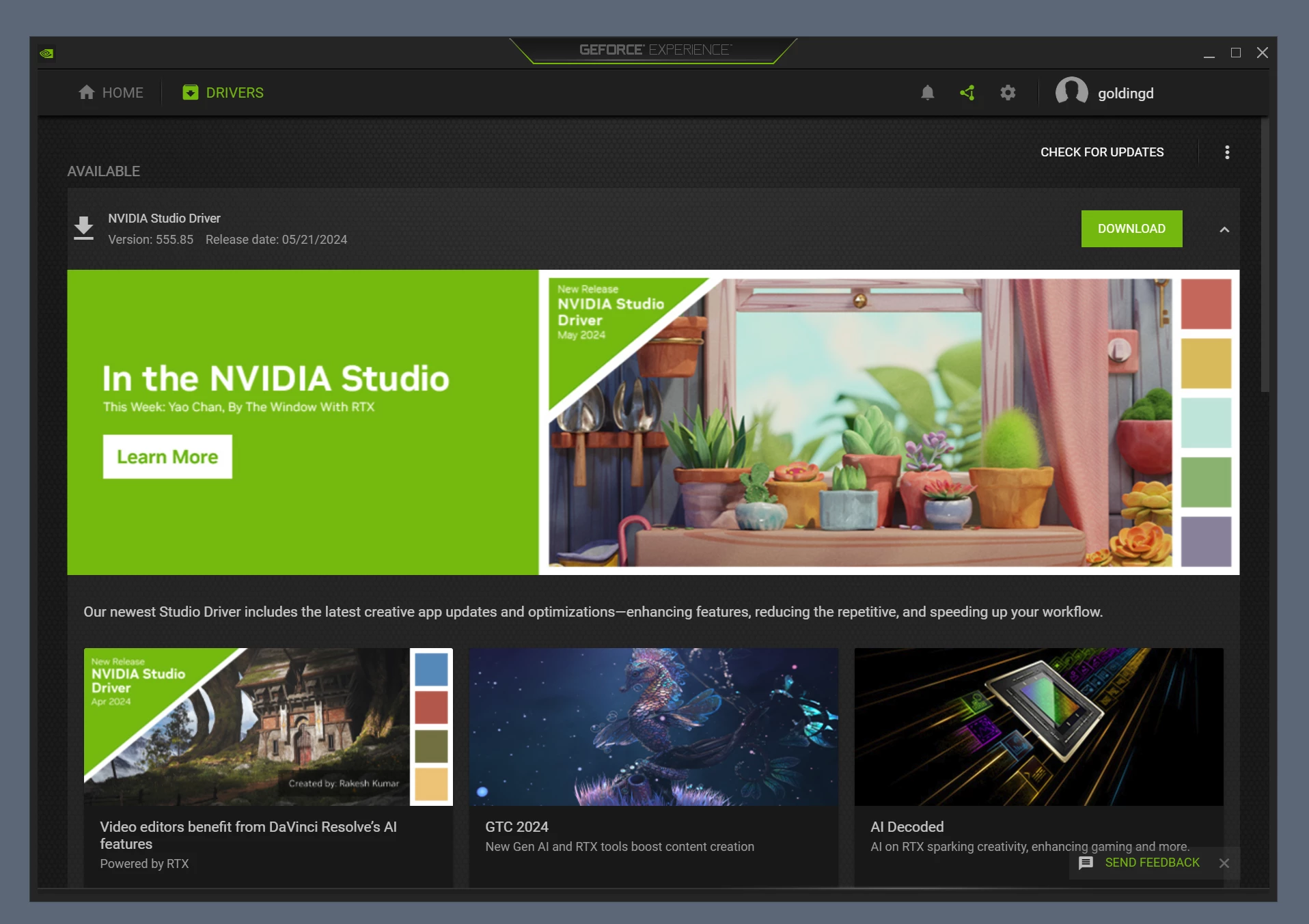Click the purple color swatch in banner
The width and height of the screenshot is (1309, 924).
point(1206,542)
